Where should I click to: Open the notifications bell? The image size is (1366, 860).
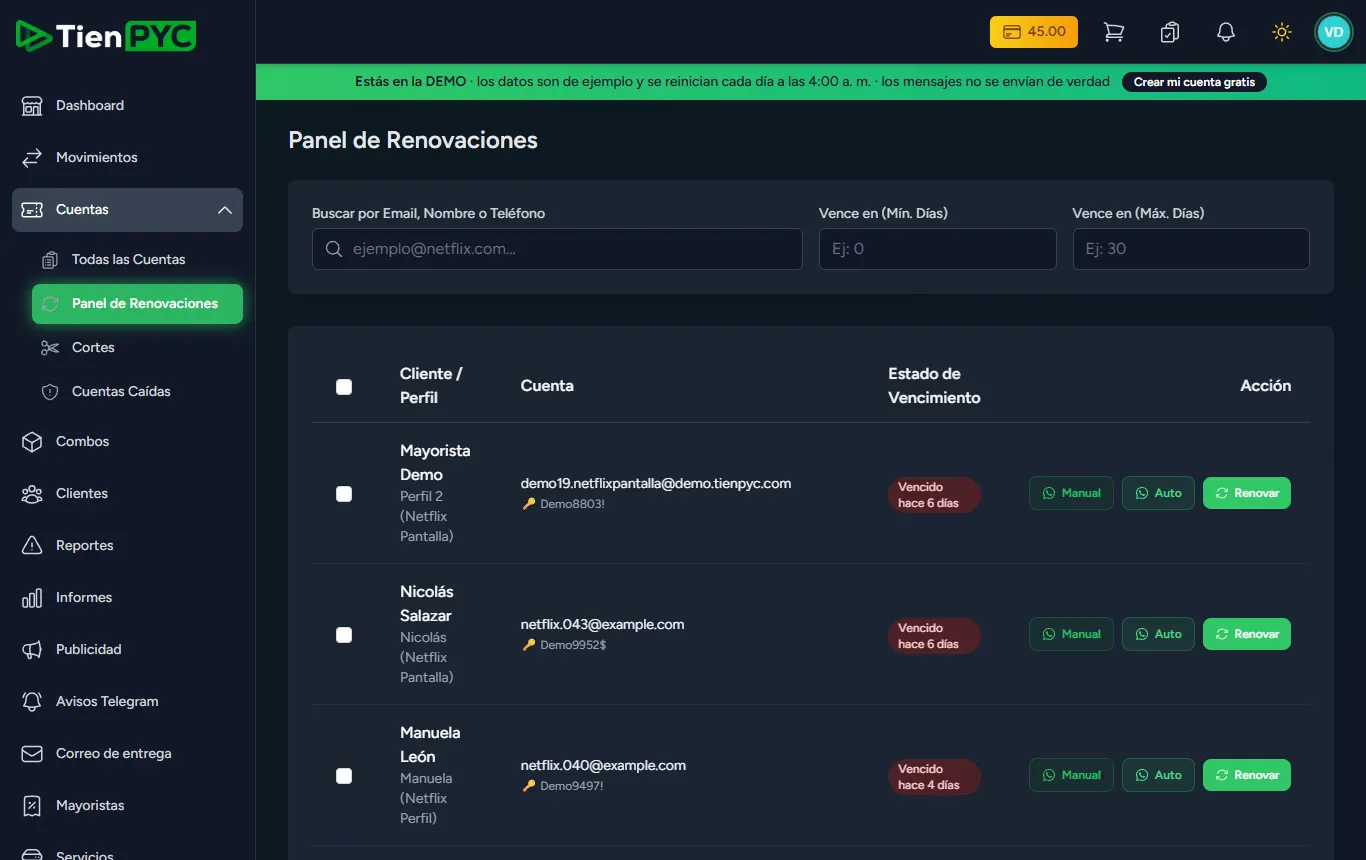[x=1225, y=32]
